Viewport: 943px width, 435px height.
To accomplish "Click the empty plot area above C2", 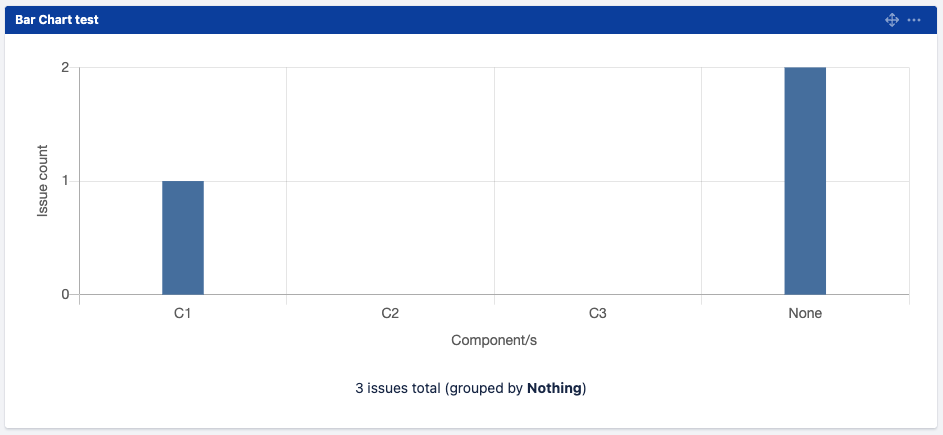I will click(390, 181).
